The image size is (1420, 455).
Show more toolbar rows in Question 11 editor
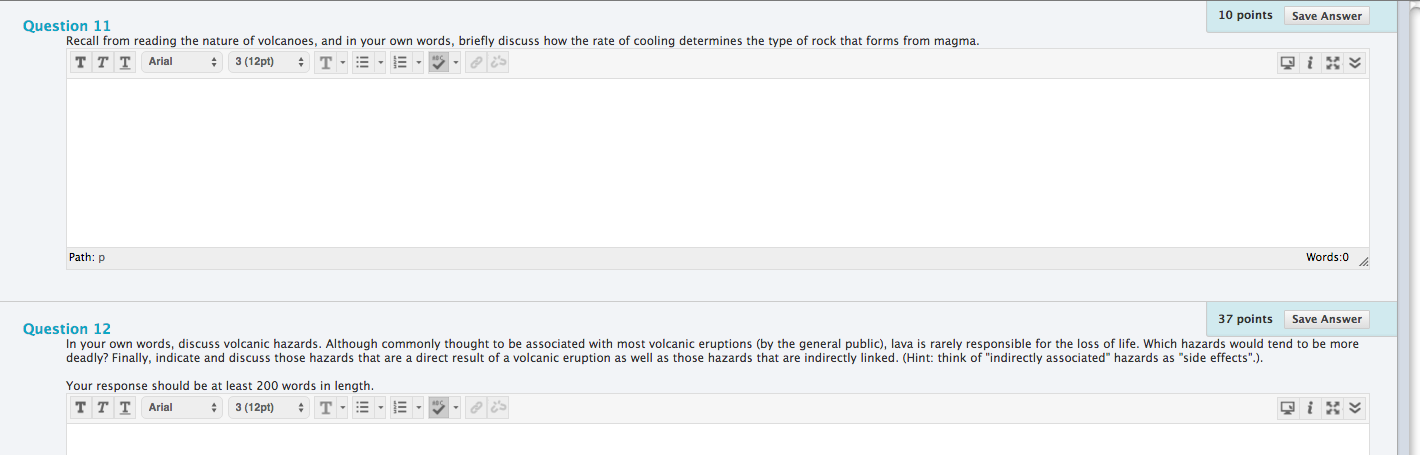coord(1354,63)
